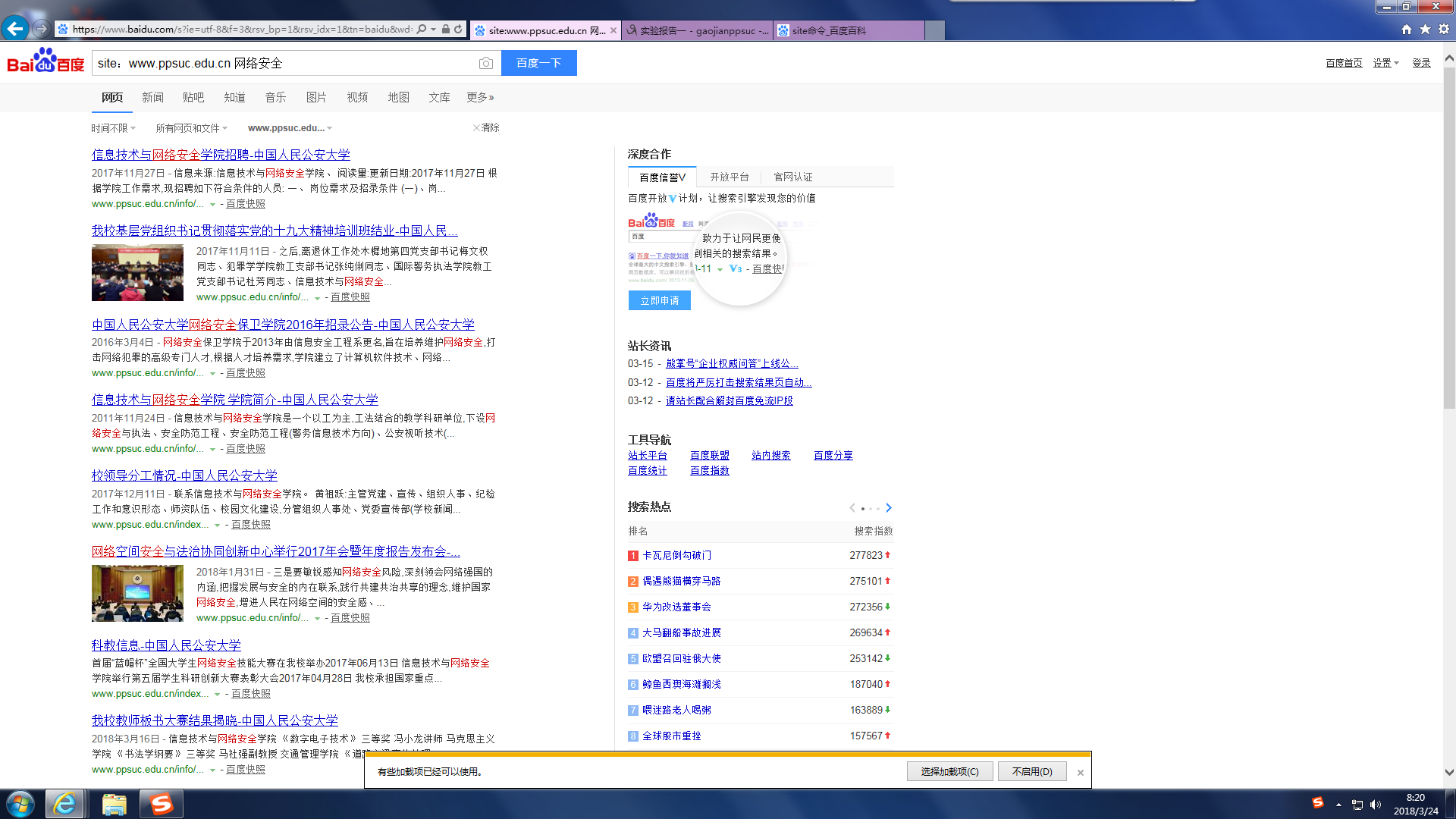Viewport: 1456px width, 819px height.
Task: Select the 开放平台 tab
Action: (x=729, y=177)
